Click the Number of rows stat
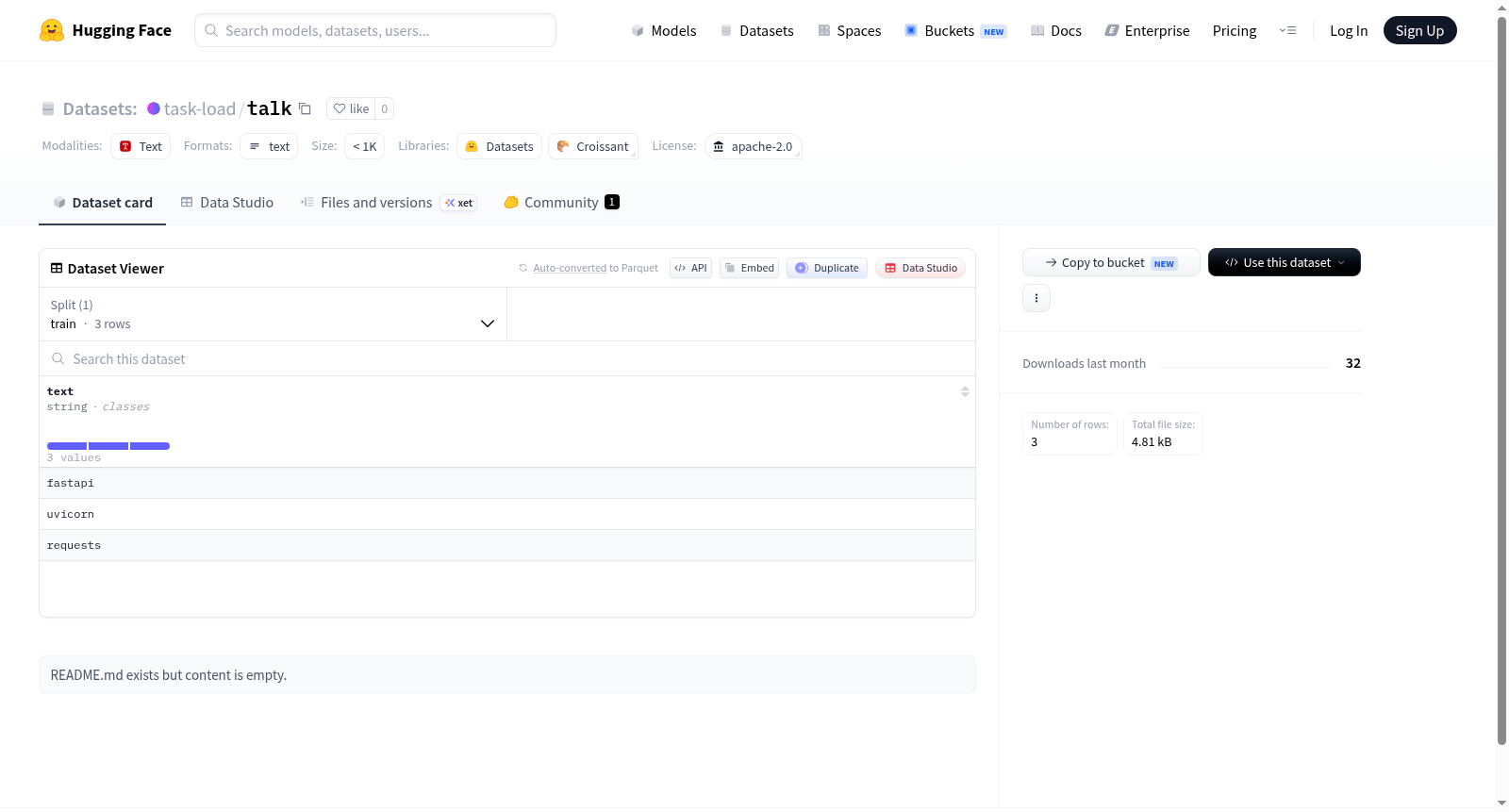Screen dimensions: 1509x812 click(x=1070, y=434)
